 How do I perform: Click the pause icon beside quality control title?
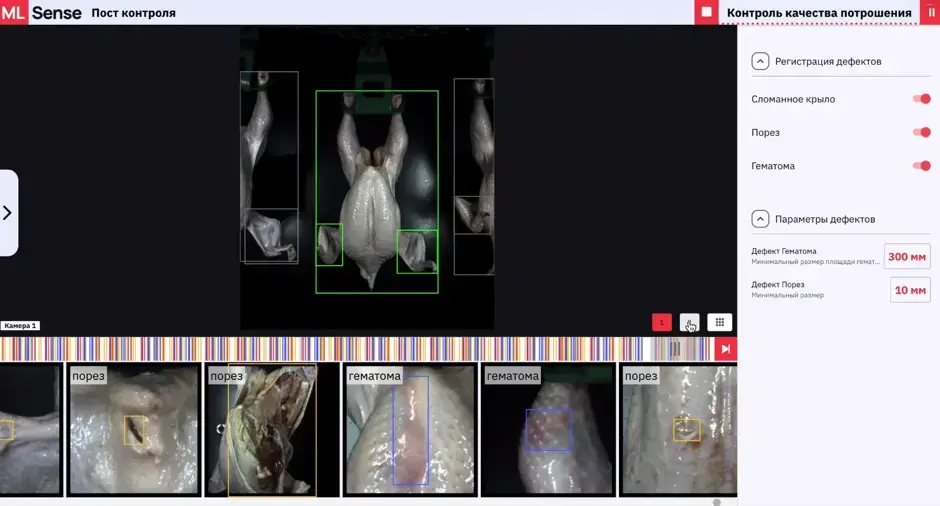pos(931,12)
